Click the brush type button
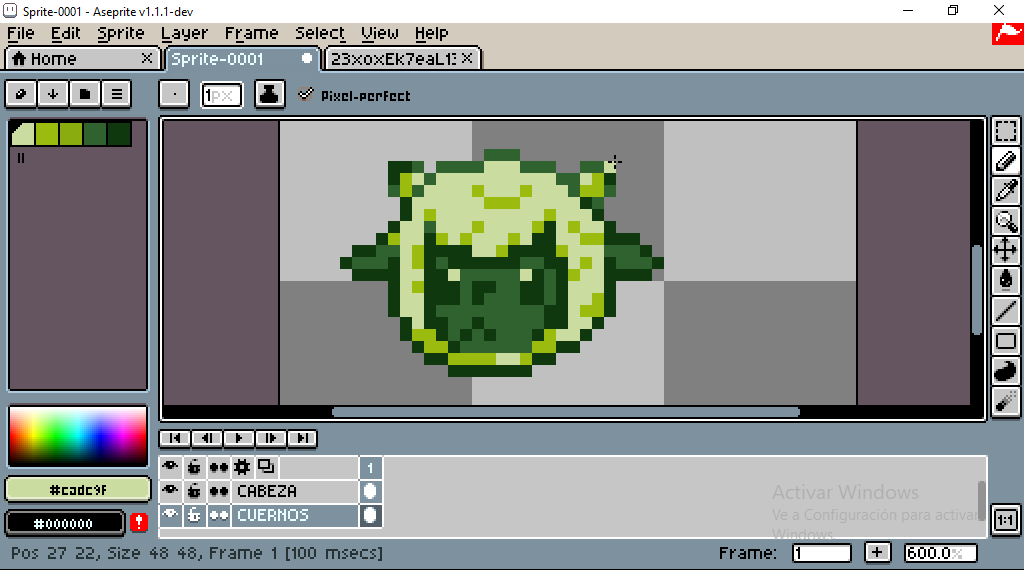The image size is (1024, 570). pos(174,95)
